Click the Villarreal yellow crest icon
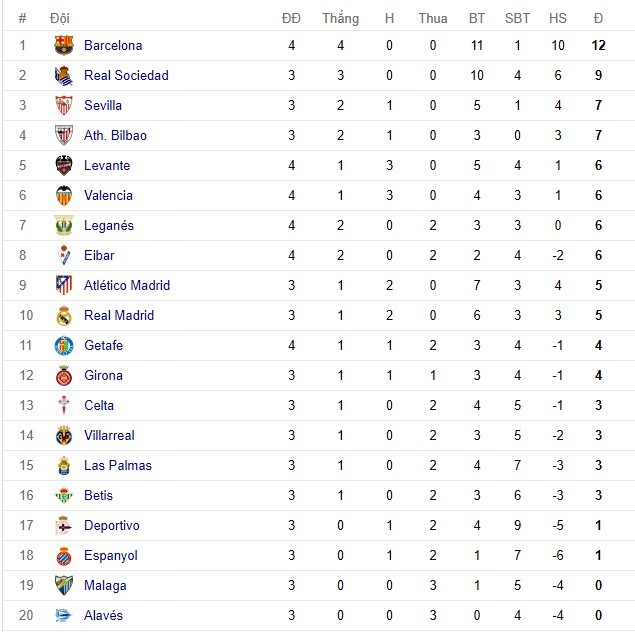Screen dimensions: 635x632 click(x=64, y=435)
